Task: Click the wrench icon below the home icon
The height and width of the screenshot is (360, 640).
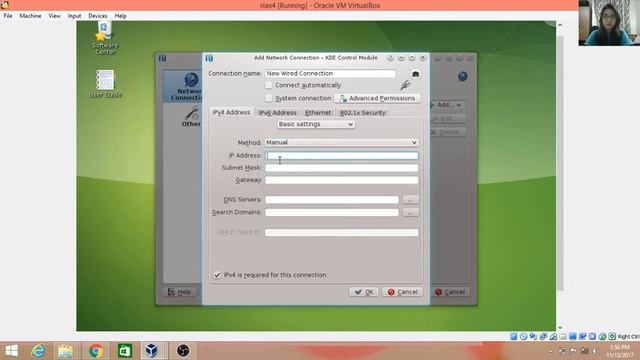Action: [405, 85]
